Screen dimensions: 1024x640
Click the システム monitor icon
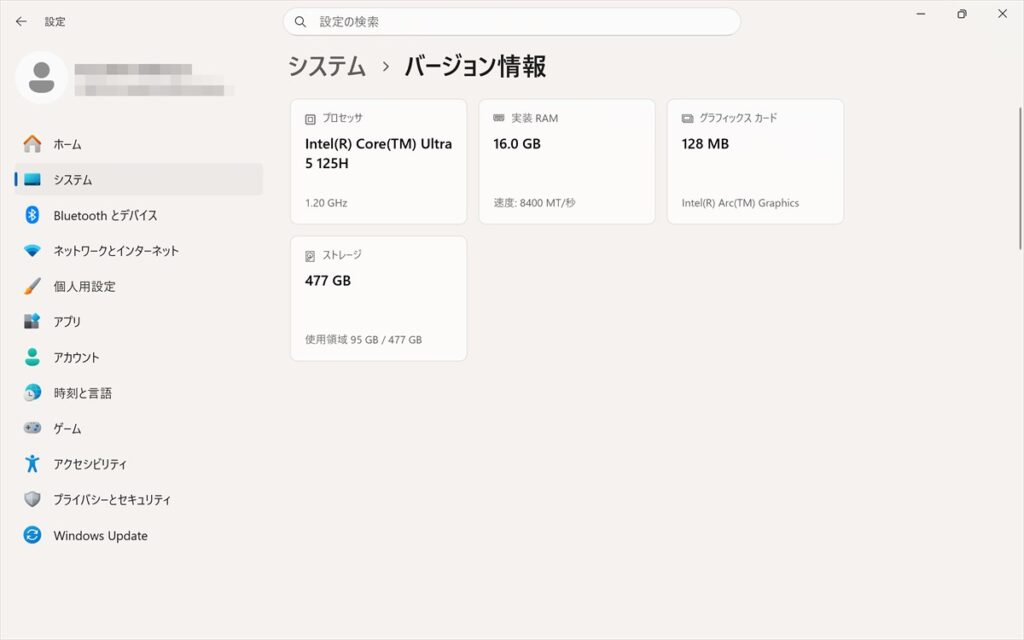coord(32,179)
